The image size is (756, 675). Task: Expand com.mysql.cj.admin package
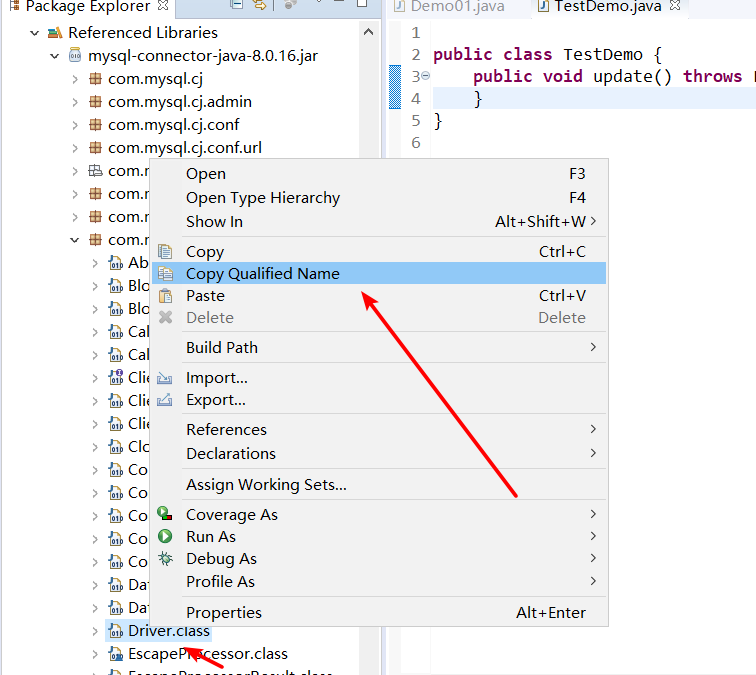tap(75, 102)
